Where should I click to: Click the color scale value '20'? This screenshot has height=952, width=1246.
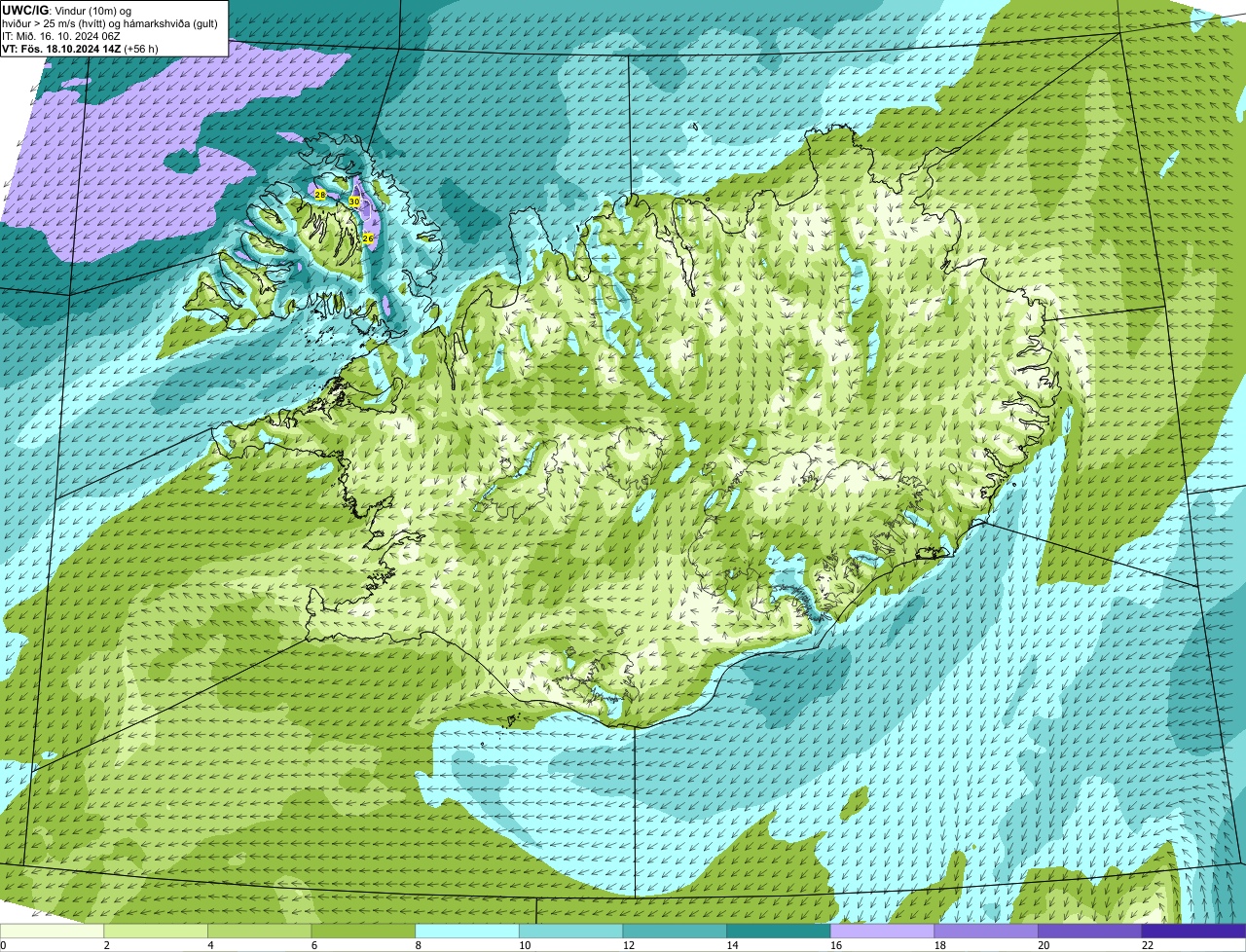pyautogui.click(x=1044, y=945)
